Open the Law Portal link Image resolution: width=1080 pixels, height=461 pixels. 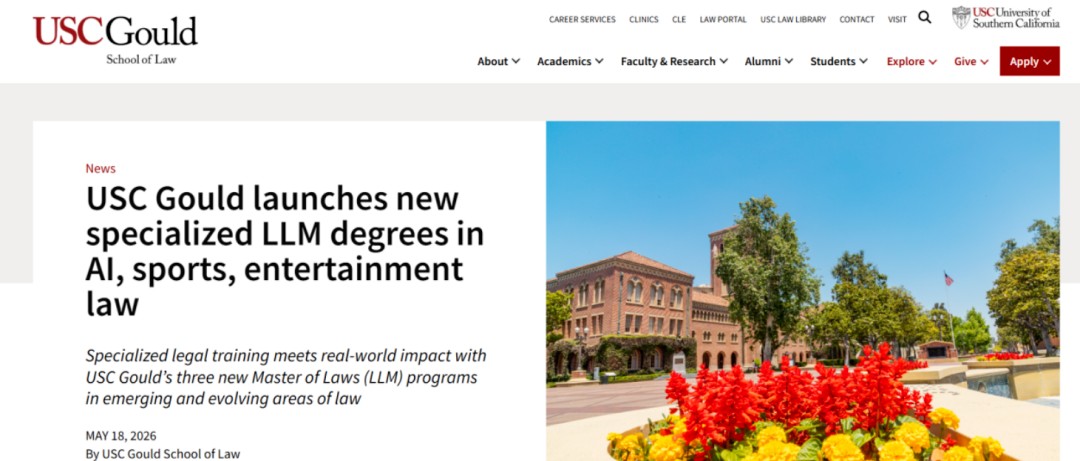coord(723,19)
